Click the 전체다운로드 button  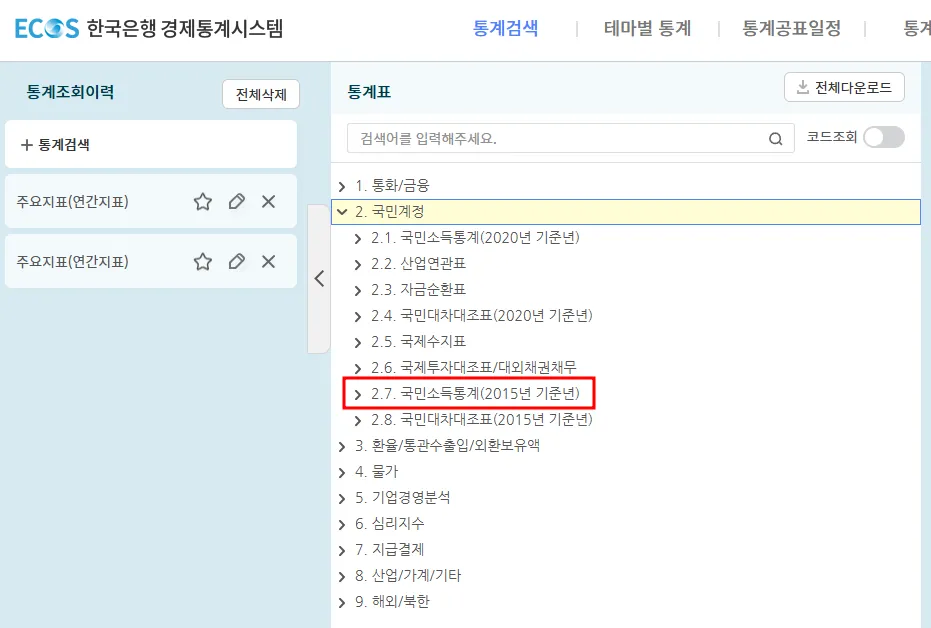(844, 87)
